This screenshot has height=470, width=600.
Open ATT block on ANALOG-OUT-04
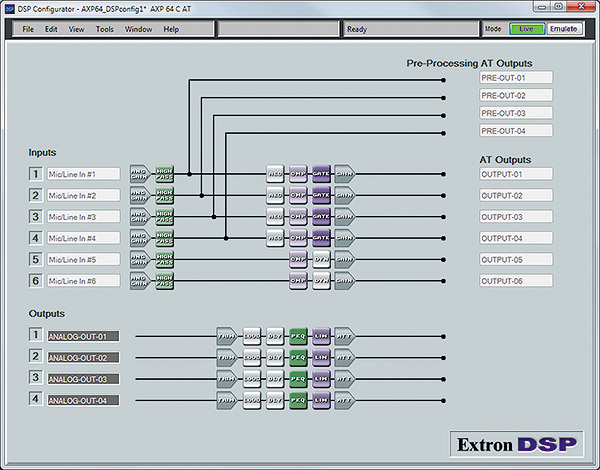click(344, 401)
